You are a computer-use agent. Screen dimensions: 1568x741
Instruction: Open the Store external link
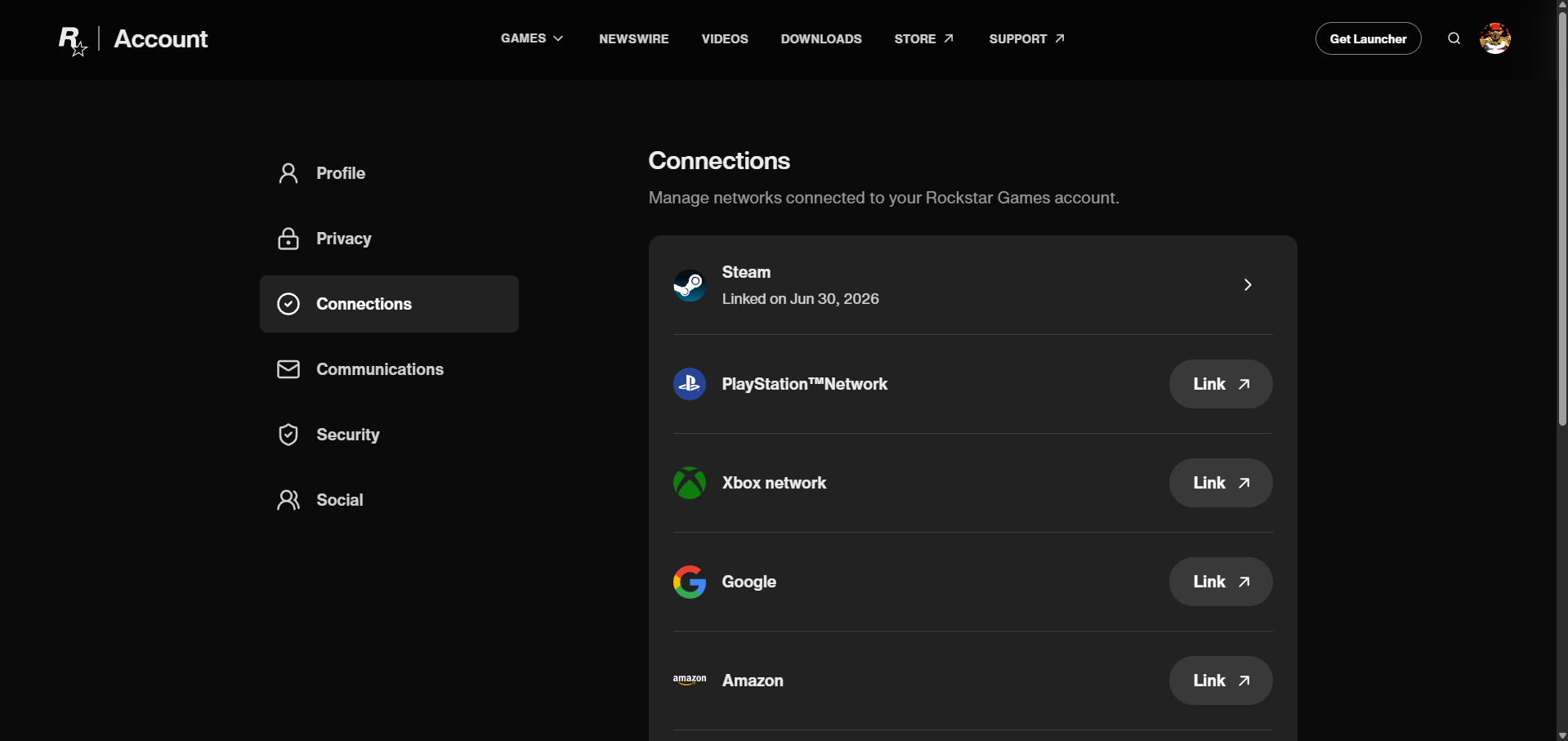924,38
